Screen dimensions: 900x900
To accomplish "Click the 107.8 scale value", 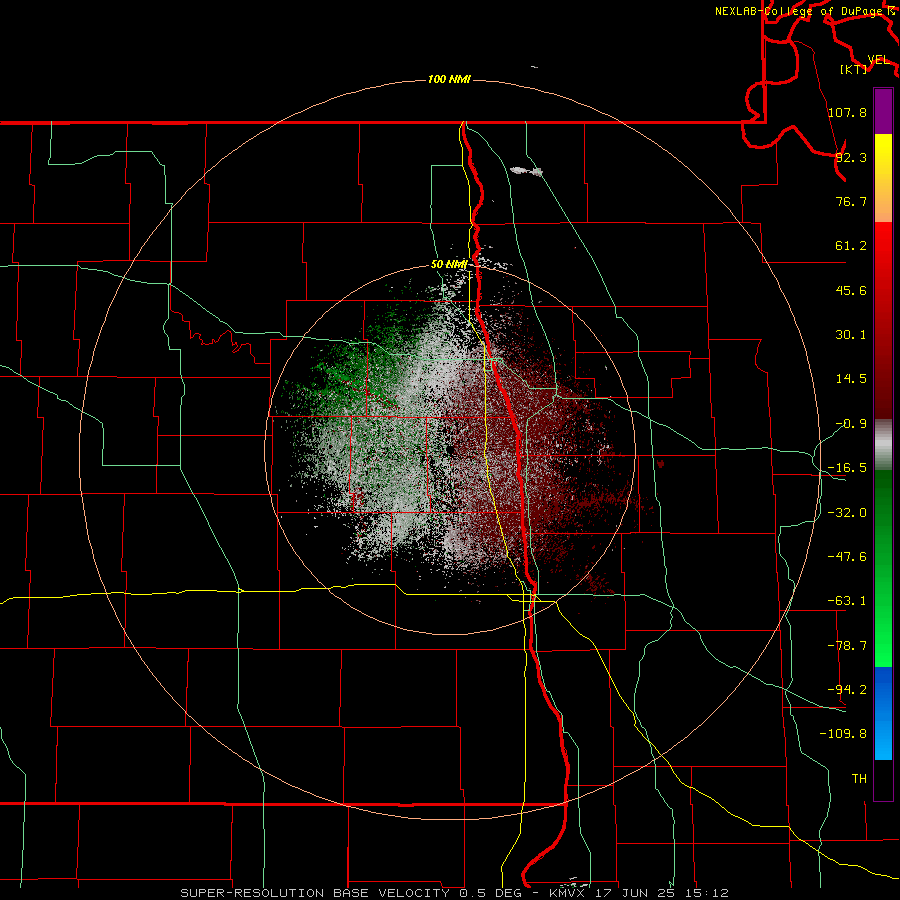I will (x=847, y=112).
